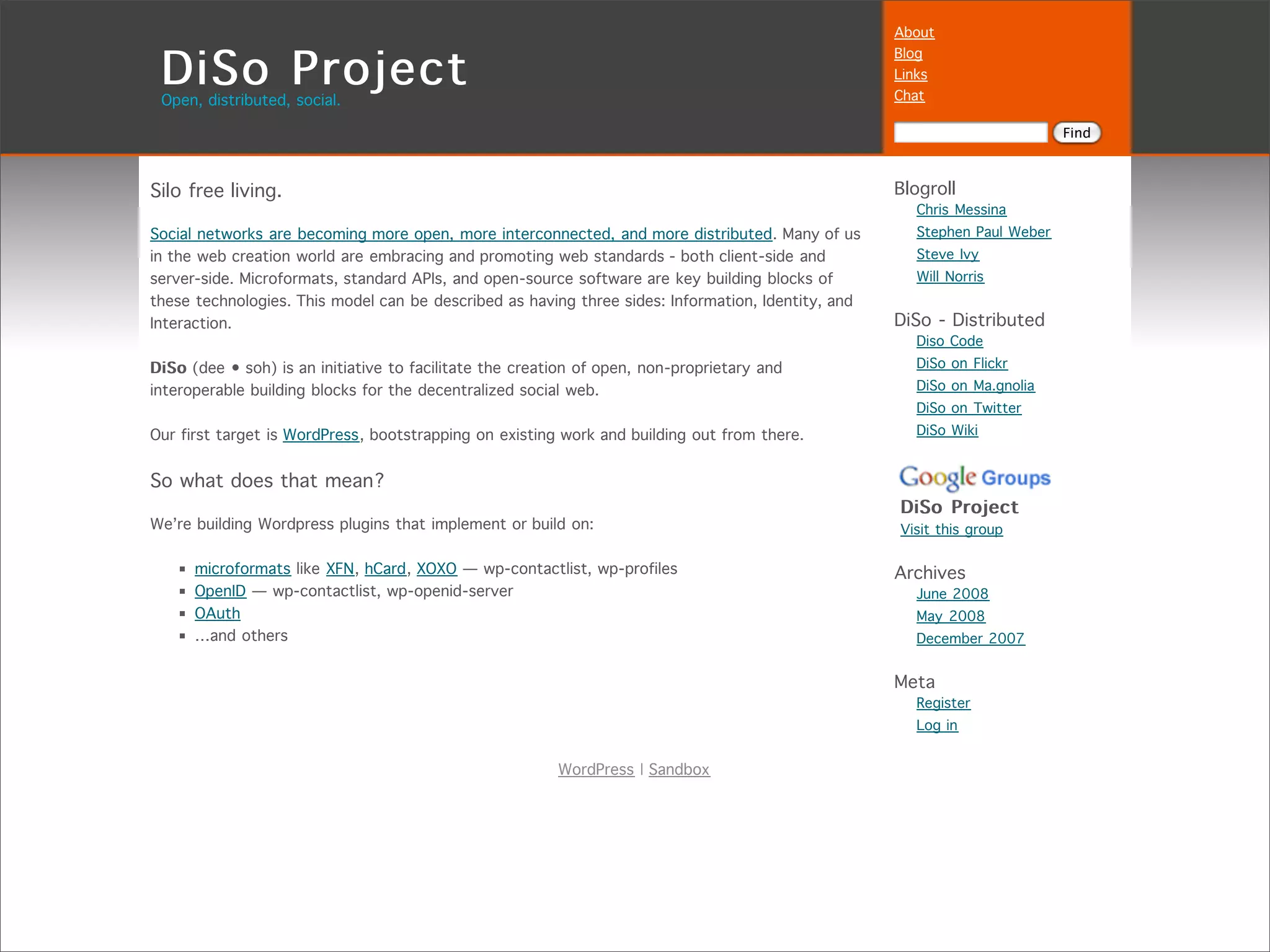Click Visit this group link

coord(951,529)
